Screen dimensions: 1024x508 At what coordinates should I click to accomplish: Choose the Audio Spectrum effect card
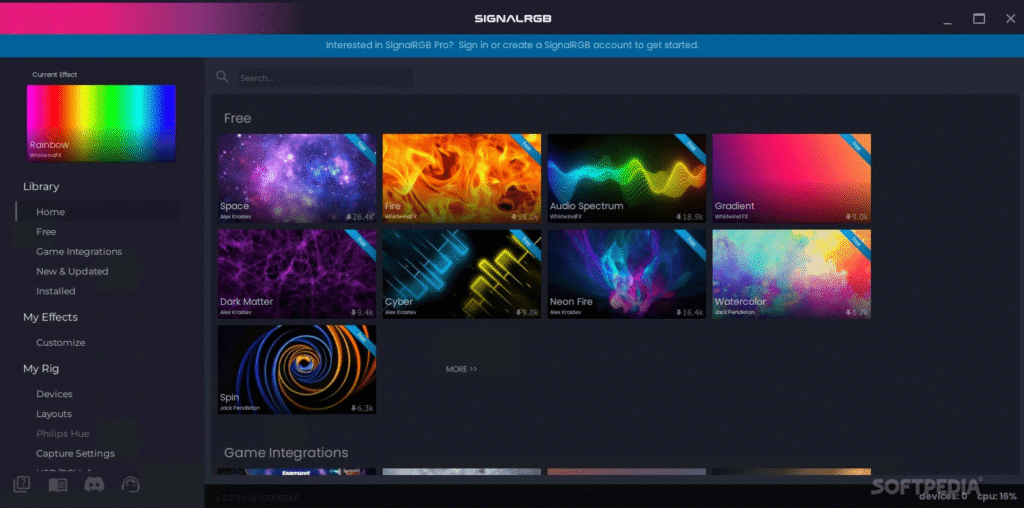(x=627, y=178)
